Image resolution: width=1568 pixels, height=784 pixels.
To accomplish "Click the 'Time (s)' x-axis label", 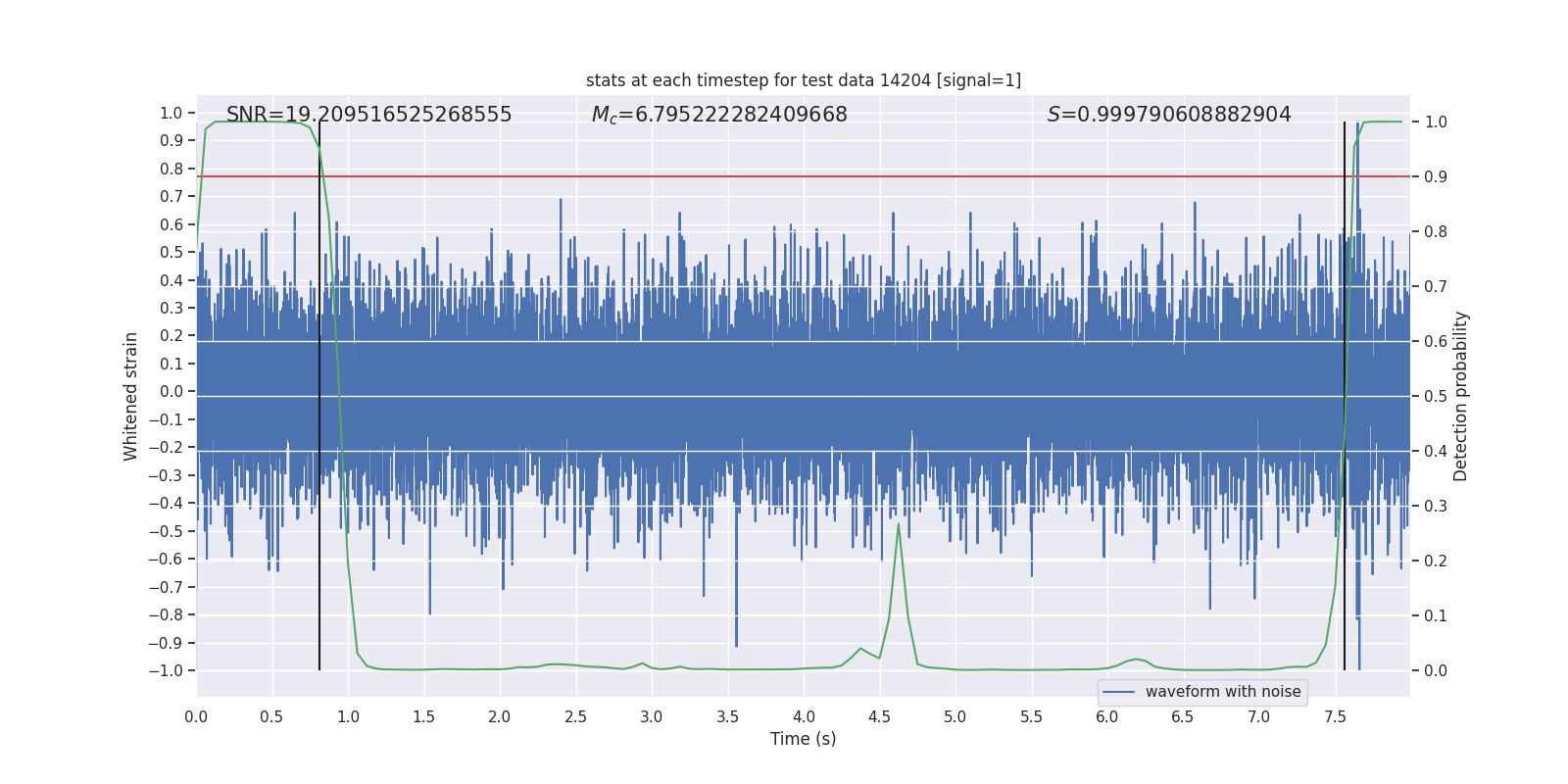I will point(803,739).
